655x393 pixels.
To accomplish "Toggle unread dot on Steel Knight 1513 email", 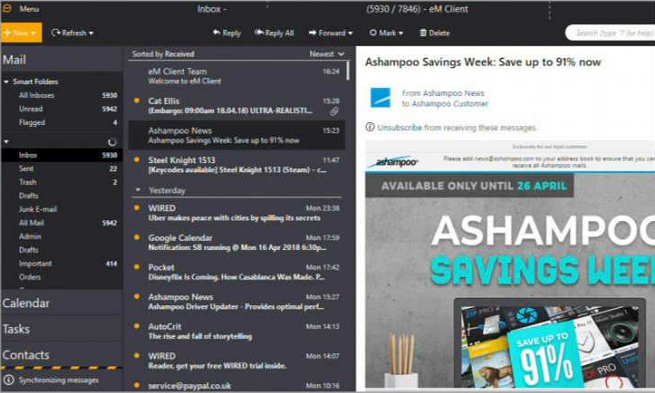I will pyautogui.click(x=136, y=159).
